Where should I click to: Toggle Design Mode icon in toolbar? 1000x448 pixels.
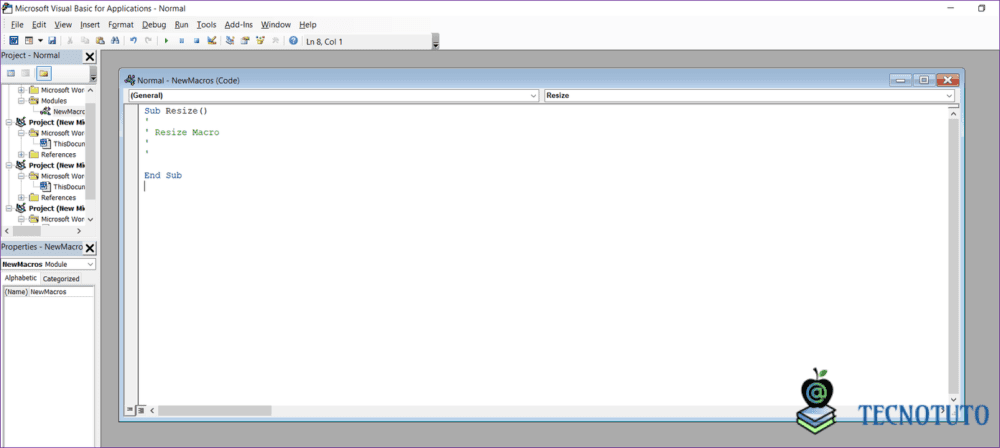pos(211,40)
